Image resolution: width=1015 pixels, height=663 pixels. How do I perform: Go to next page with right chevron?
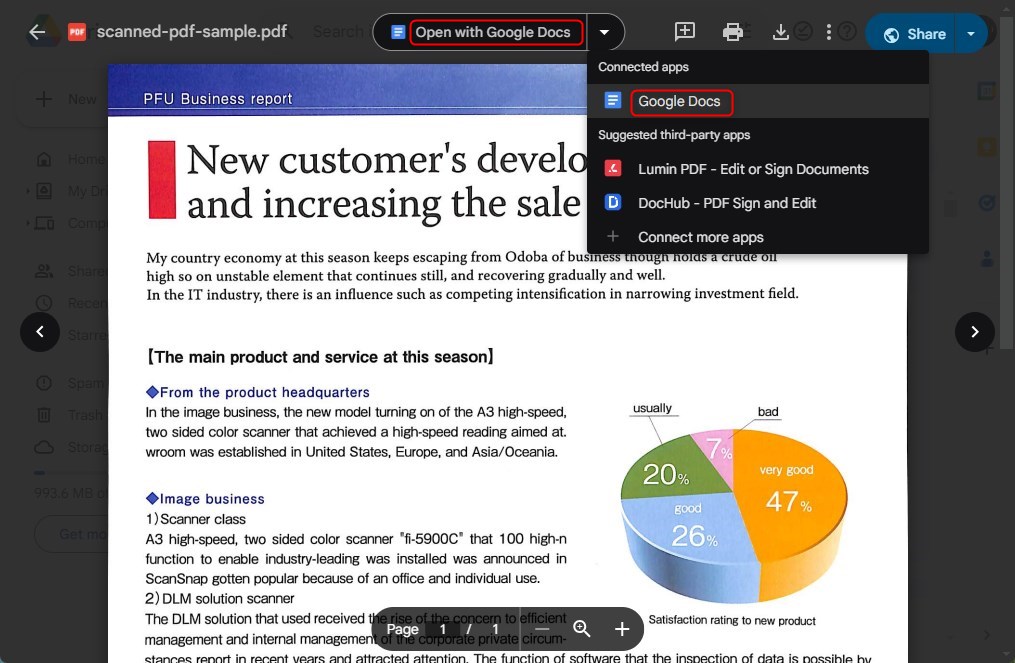975,331
